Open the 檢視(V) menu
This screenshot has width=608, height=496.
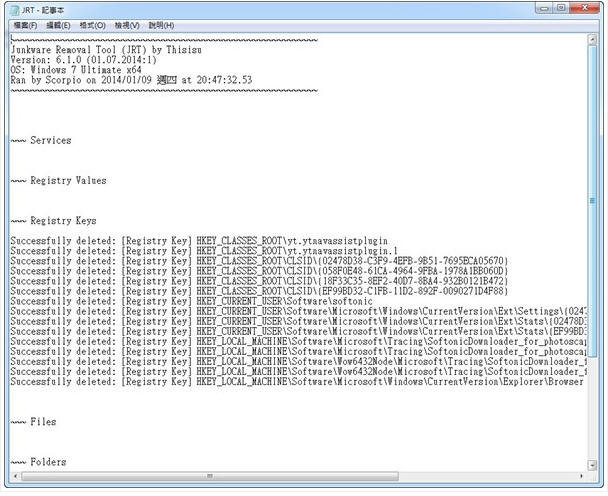(127, 26)
